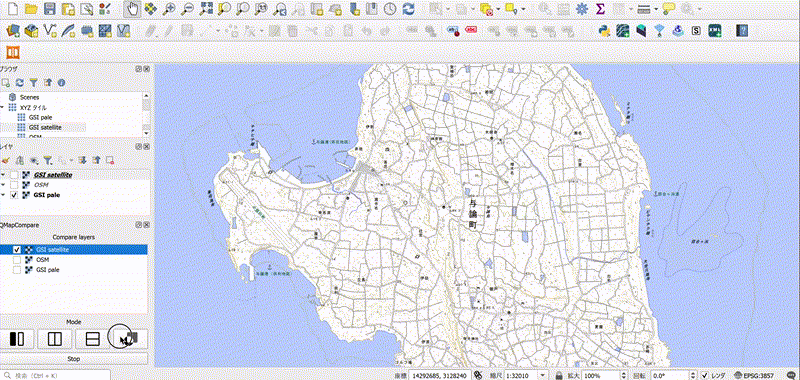The width and height of the screenshot is (800, 380).
Task: Zoom to full extent
Action: click(206, 9)
